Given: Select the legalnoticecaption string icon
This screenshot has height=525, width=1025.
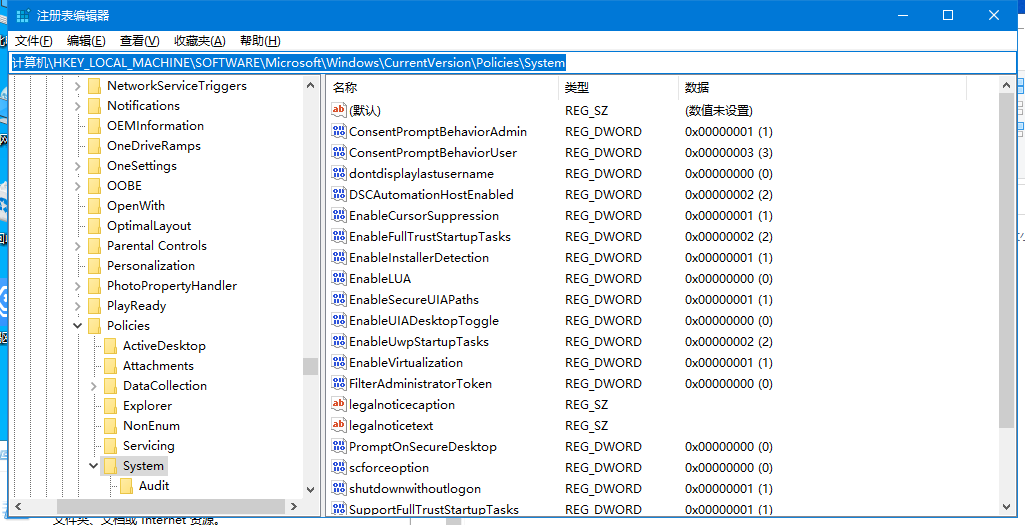Looking at the screenshot, I should tap(339, 404).
